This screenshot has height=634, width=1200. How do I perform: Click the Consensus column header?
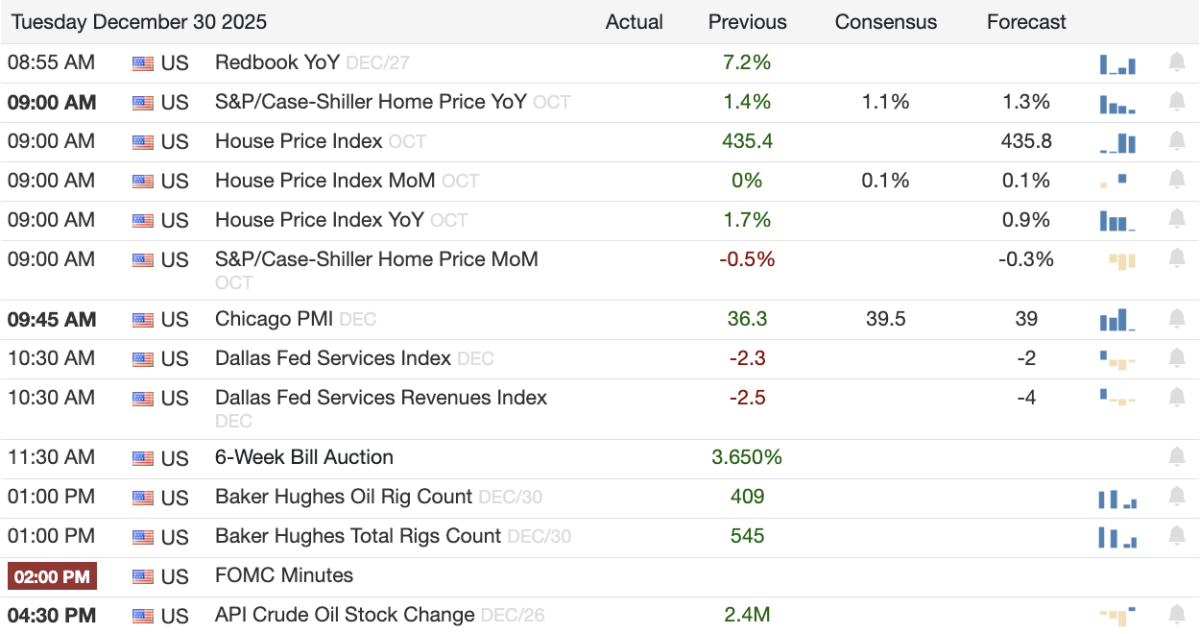tap(886, 22)
